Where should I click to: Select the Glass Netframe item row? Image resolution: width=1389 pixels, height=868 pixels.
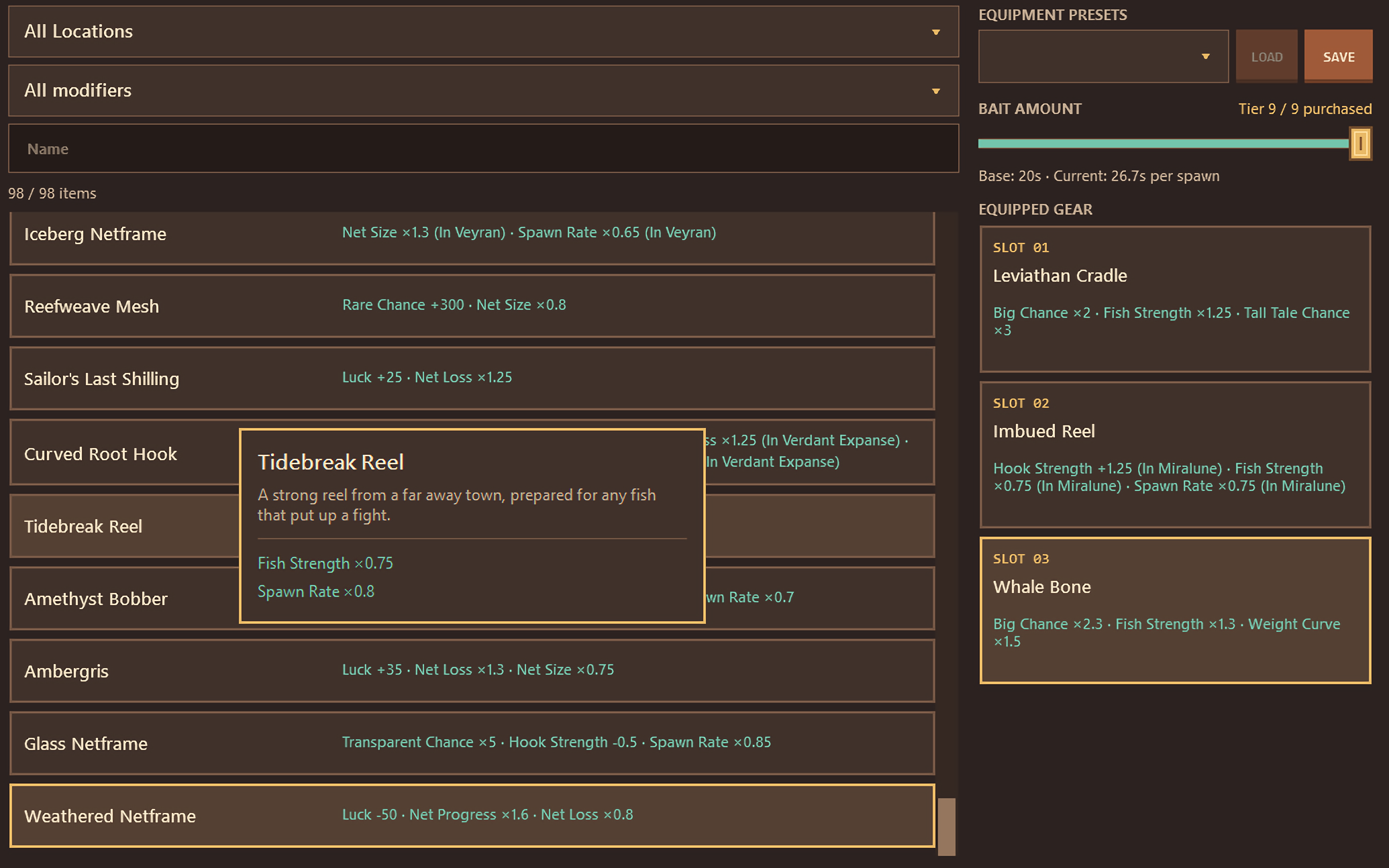coord(472,743)
